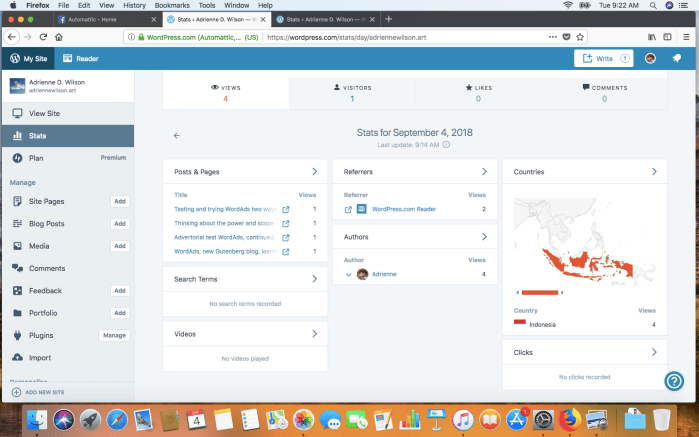Expand author Adrienne's row with the chevron
Image resolution: width=699 pixels, height=437 pixels.
[x=349, y=274]
